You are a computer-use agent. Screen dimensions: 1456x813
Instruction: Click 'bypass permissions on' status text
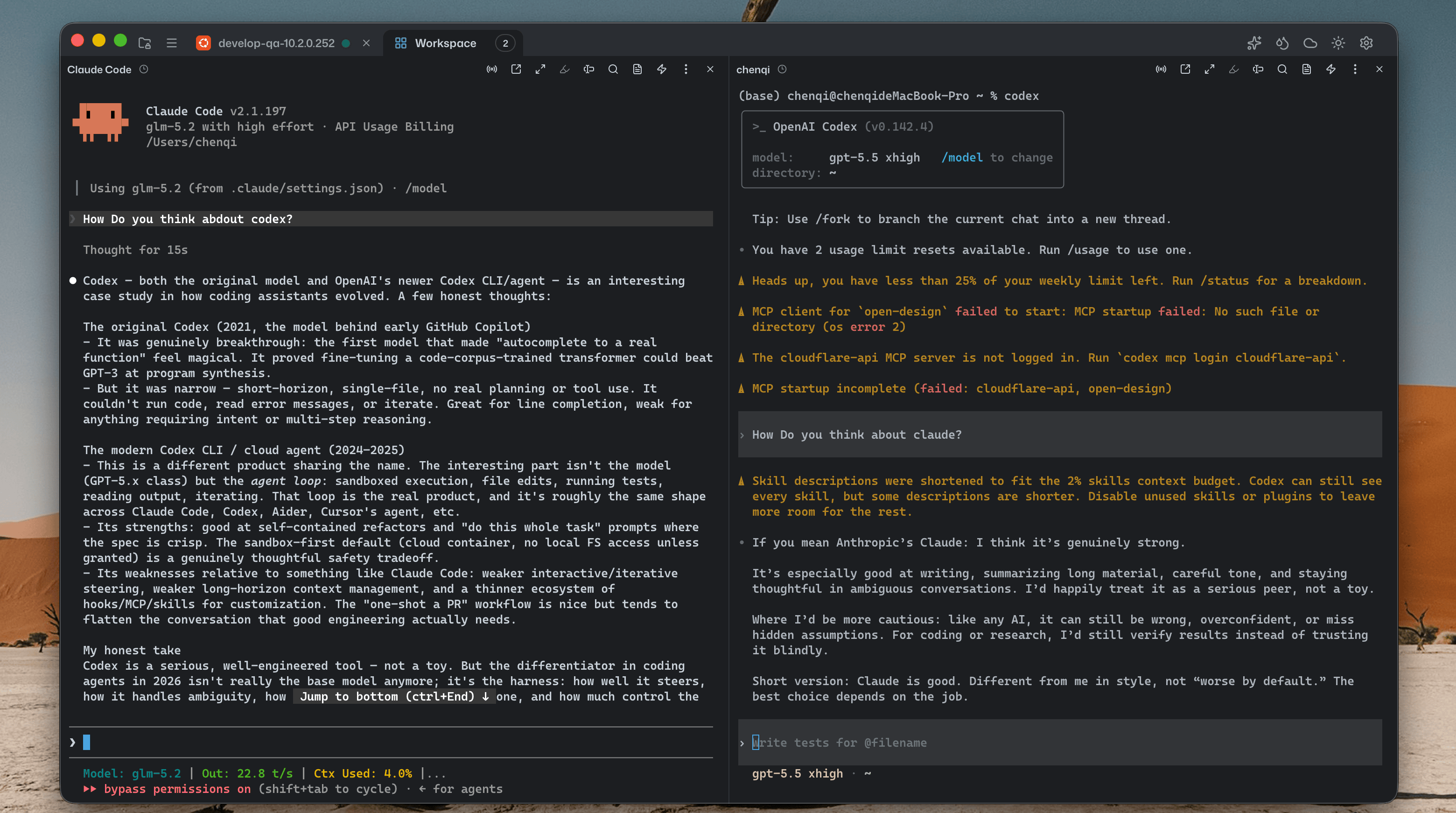click(177, 789)
